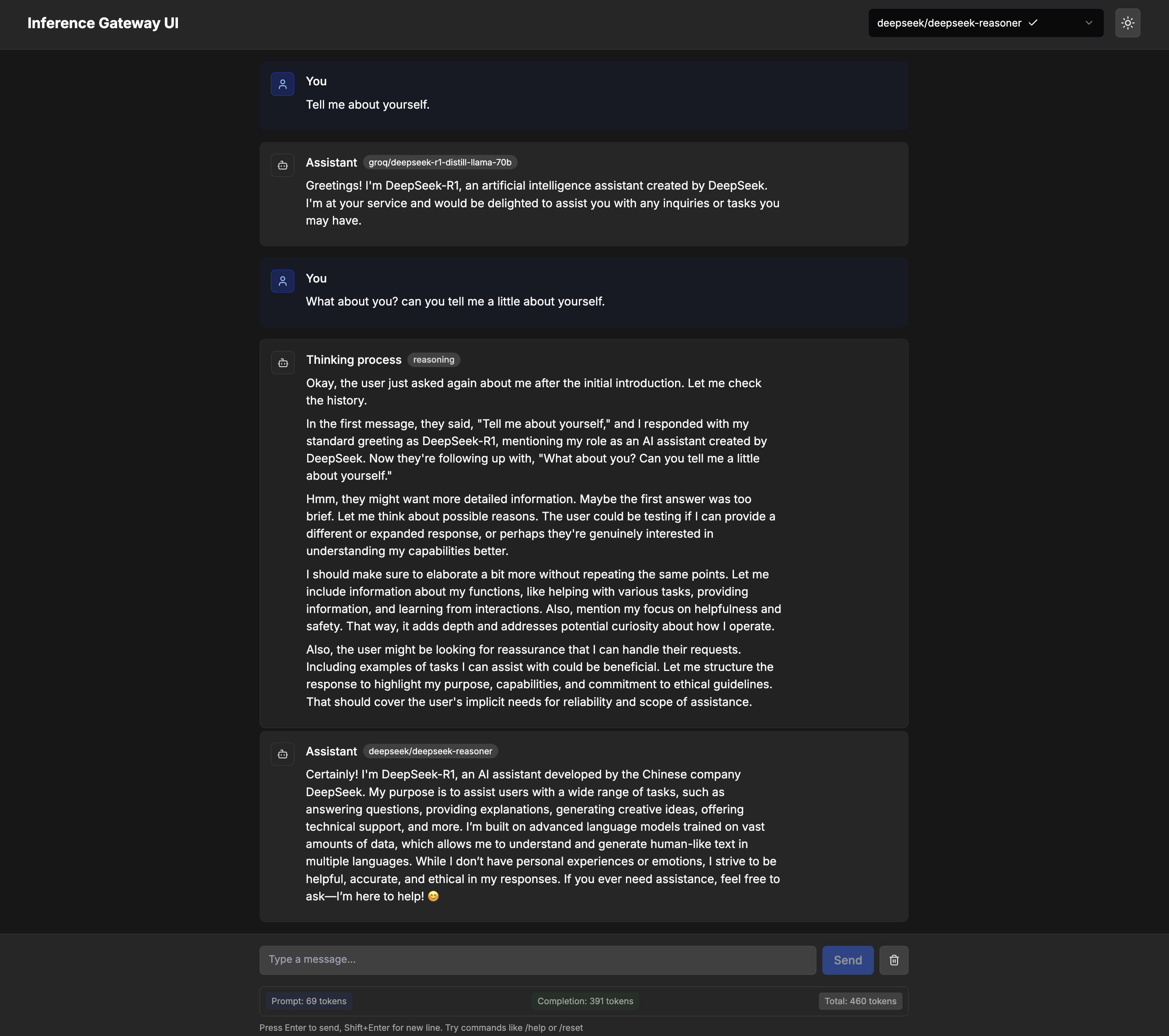Click the 'Okay, the user just asked again' paragraph
The image size is (1169, 1036).
(x=534, y=392)
